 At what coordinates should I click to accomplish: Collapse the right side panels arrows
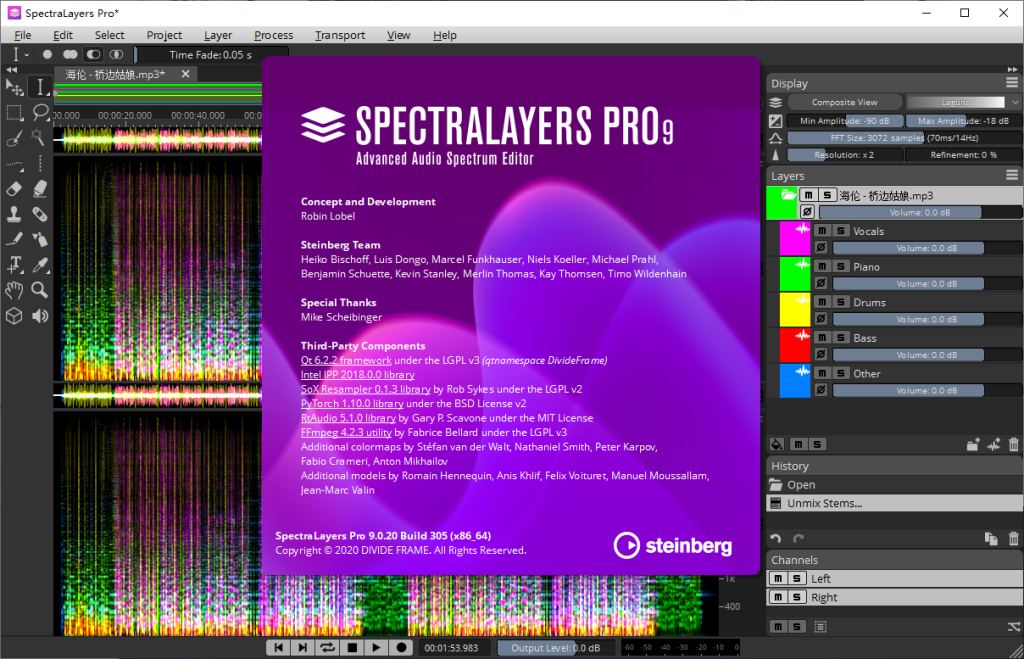[x=1012, y=69]
